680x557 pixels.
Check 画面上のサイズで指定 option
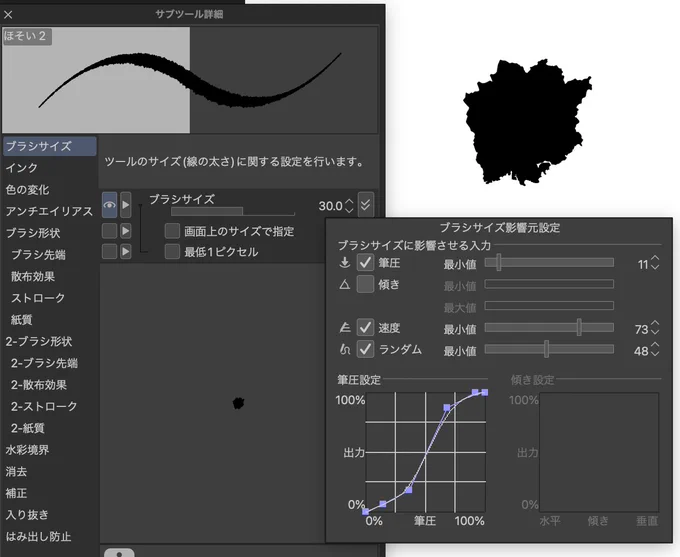[172, 231]
